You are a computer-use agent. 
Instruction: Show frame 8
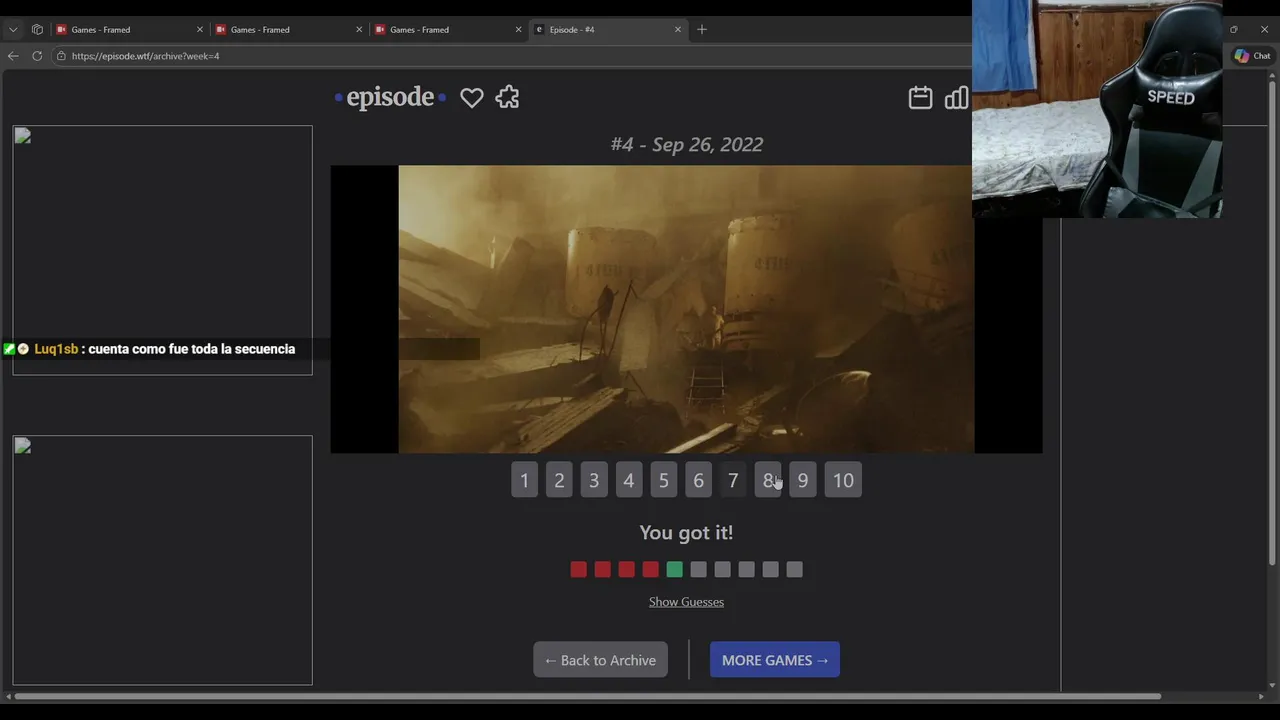coord(768,480)
